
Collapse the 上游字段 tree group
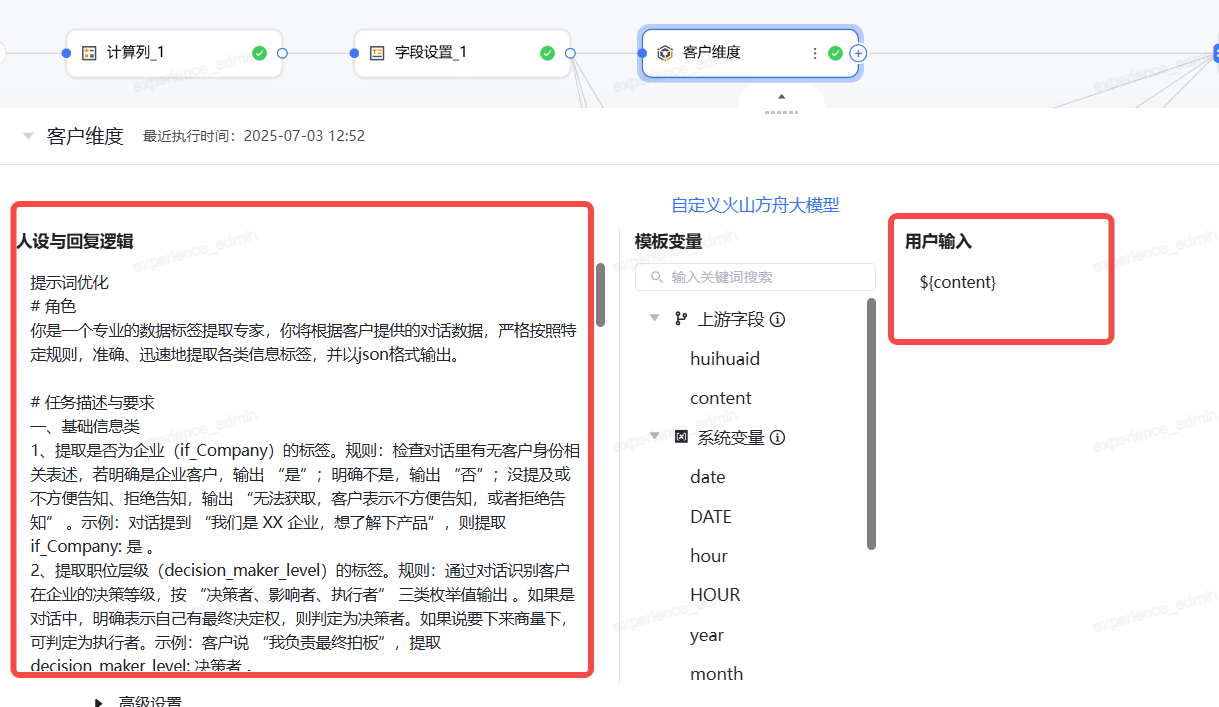[x=655, y=318]
